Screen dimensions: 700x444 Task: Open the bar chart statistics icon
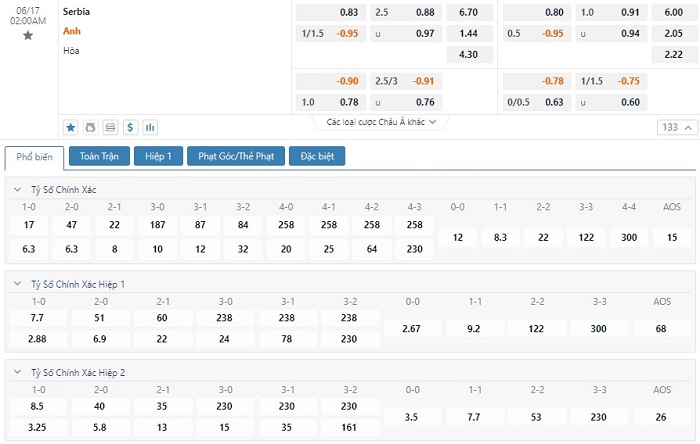(150, 127)
